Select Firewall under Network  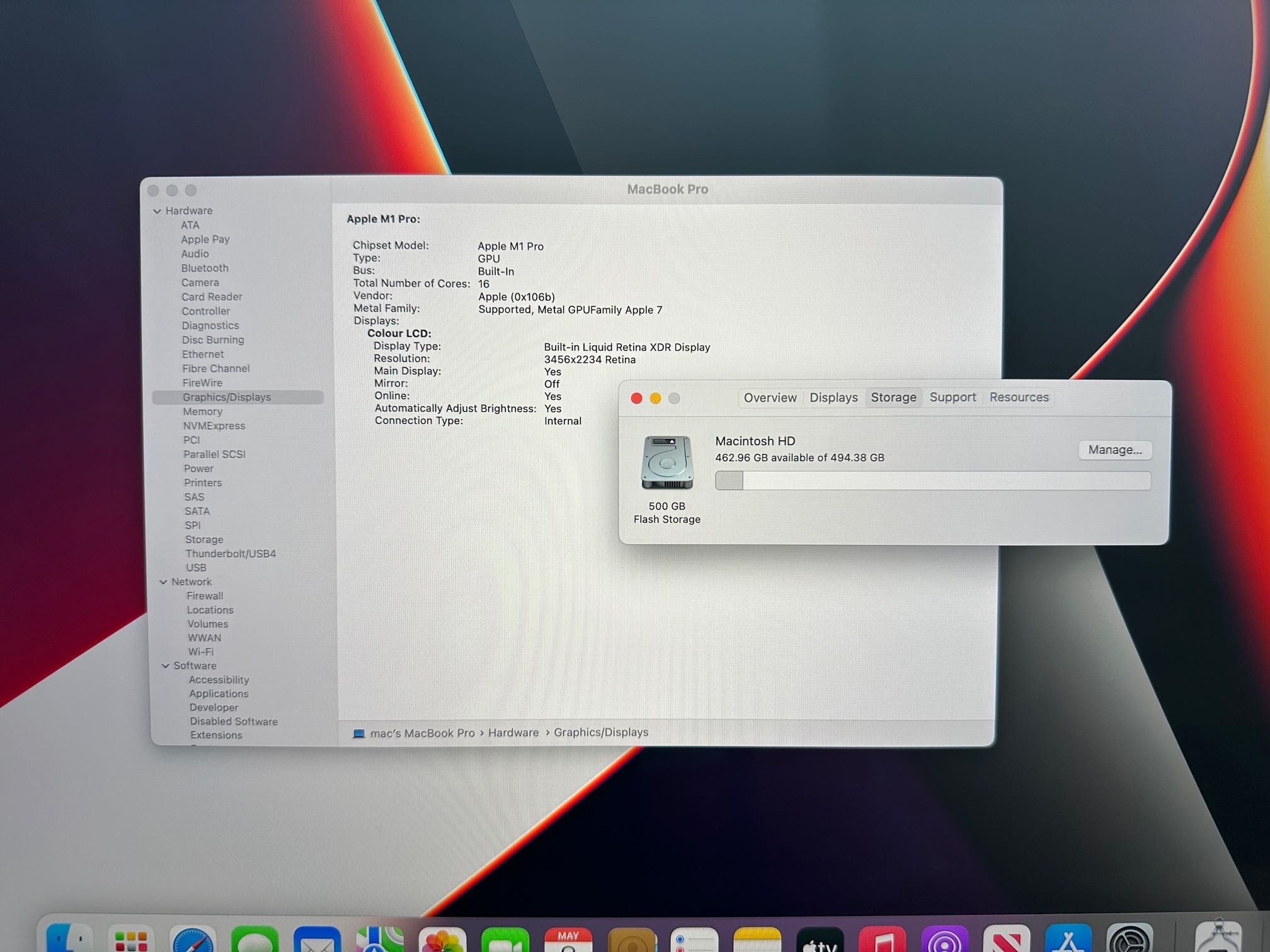(205, 596)
